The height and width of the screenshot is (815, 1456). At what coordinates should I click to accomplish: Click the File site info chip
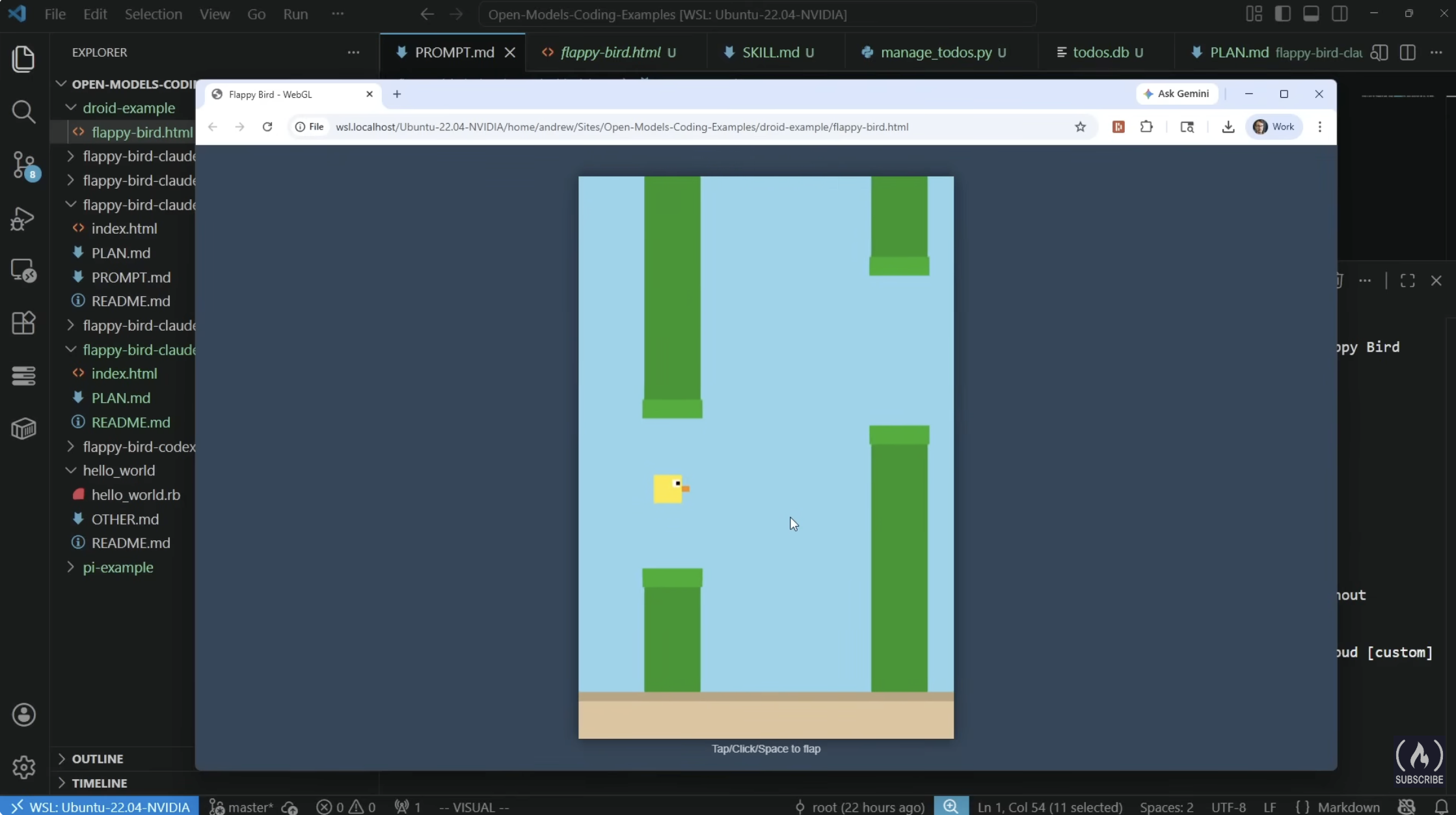(x=310, y=127)
